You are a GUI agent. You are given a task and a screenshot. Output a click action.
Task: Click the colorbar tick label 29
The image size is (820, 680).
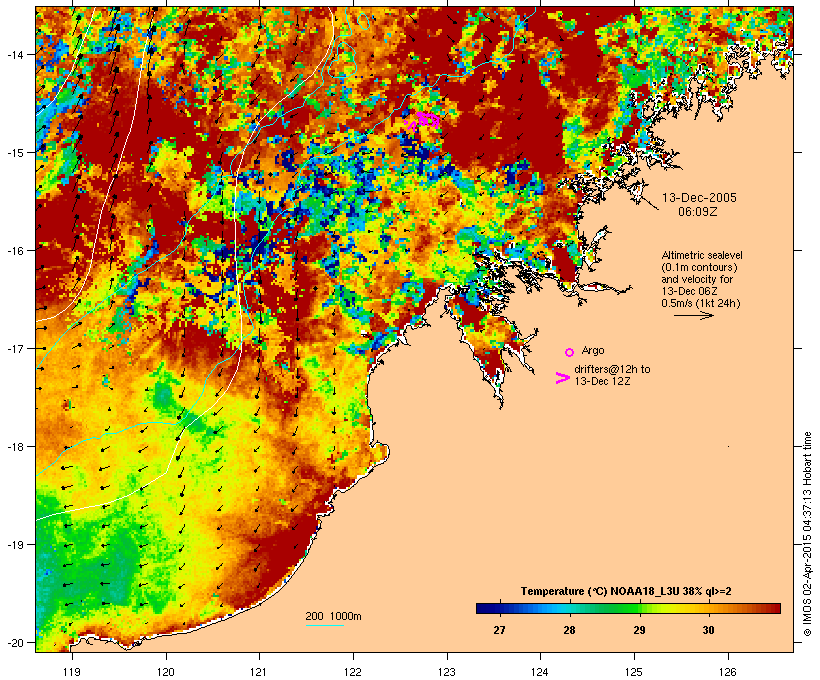639,630
